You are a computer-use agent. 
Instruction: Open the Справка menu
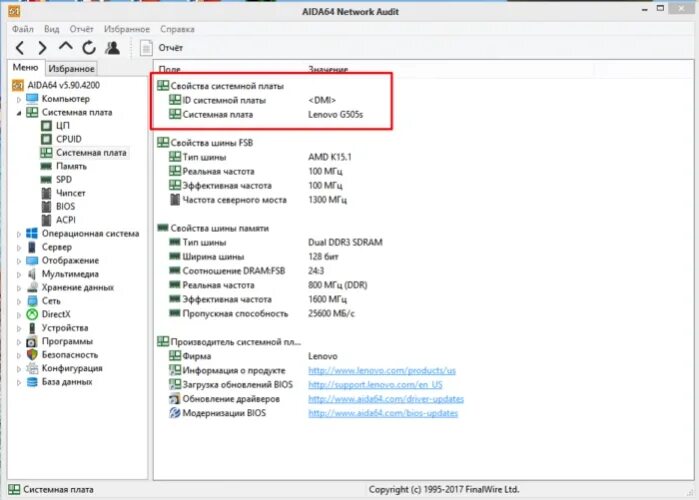tap(177, 29)
